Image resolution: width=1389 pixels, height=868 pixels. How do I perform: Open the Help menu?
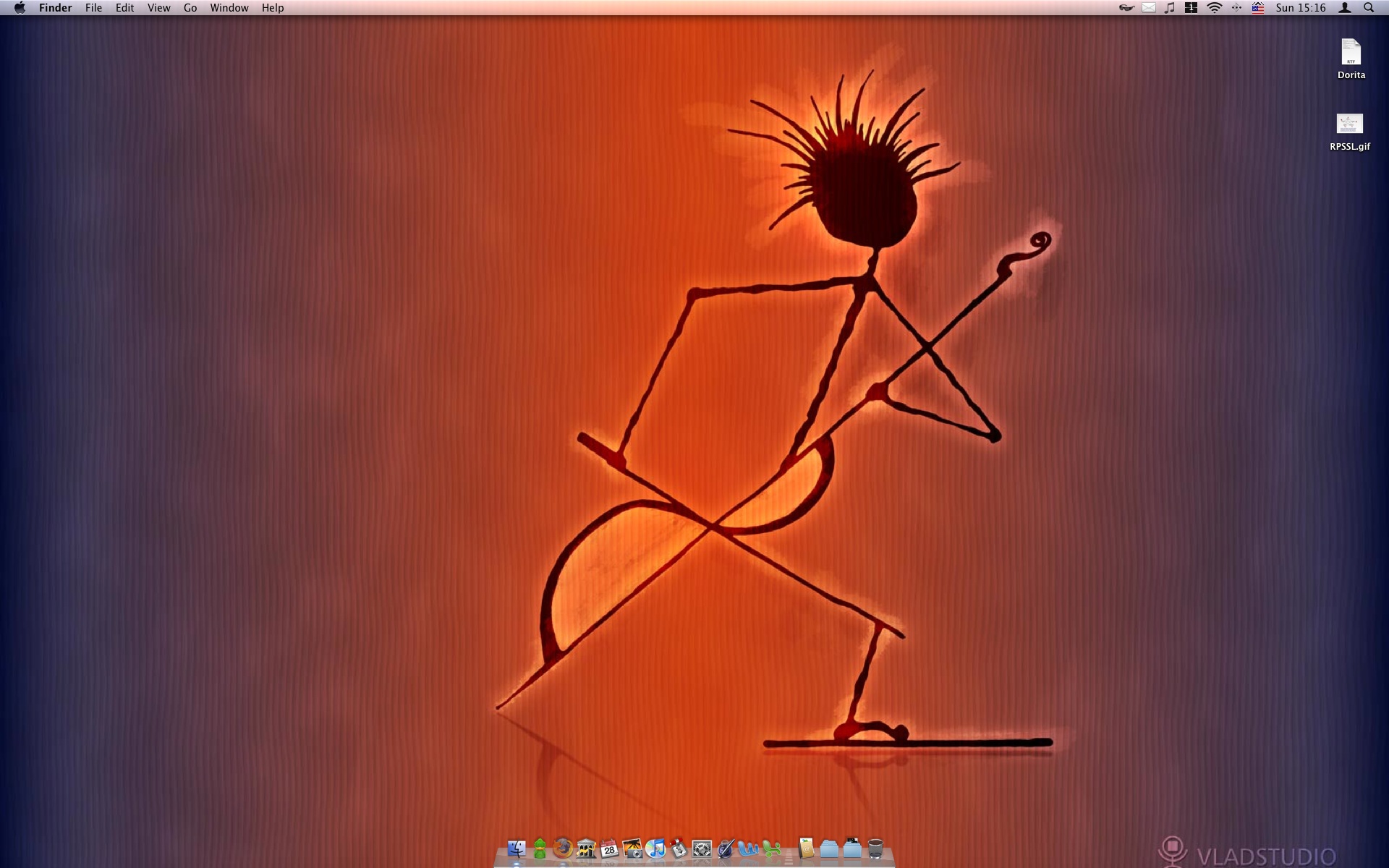(273, 8)
